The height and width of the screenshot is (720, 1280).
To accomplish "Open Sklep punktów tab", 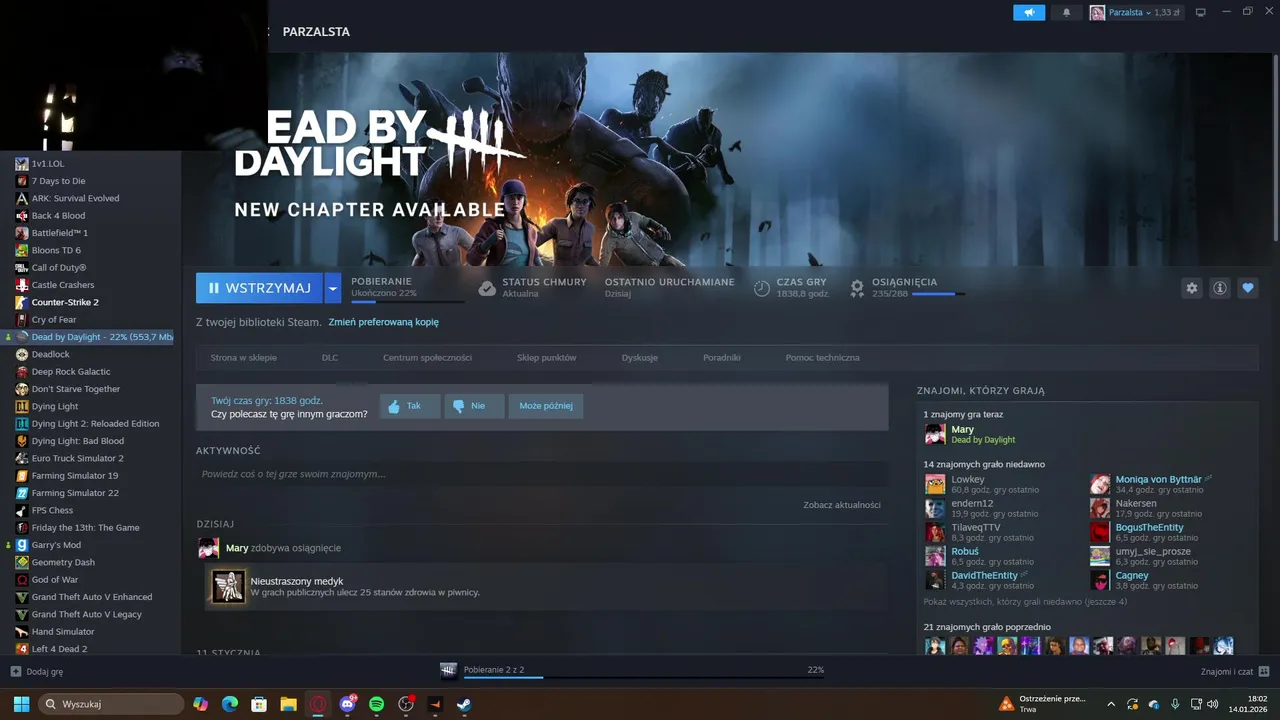I will [x=547, y=357].
